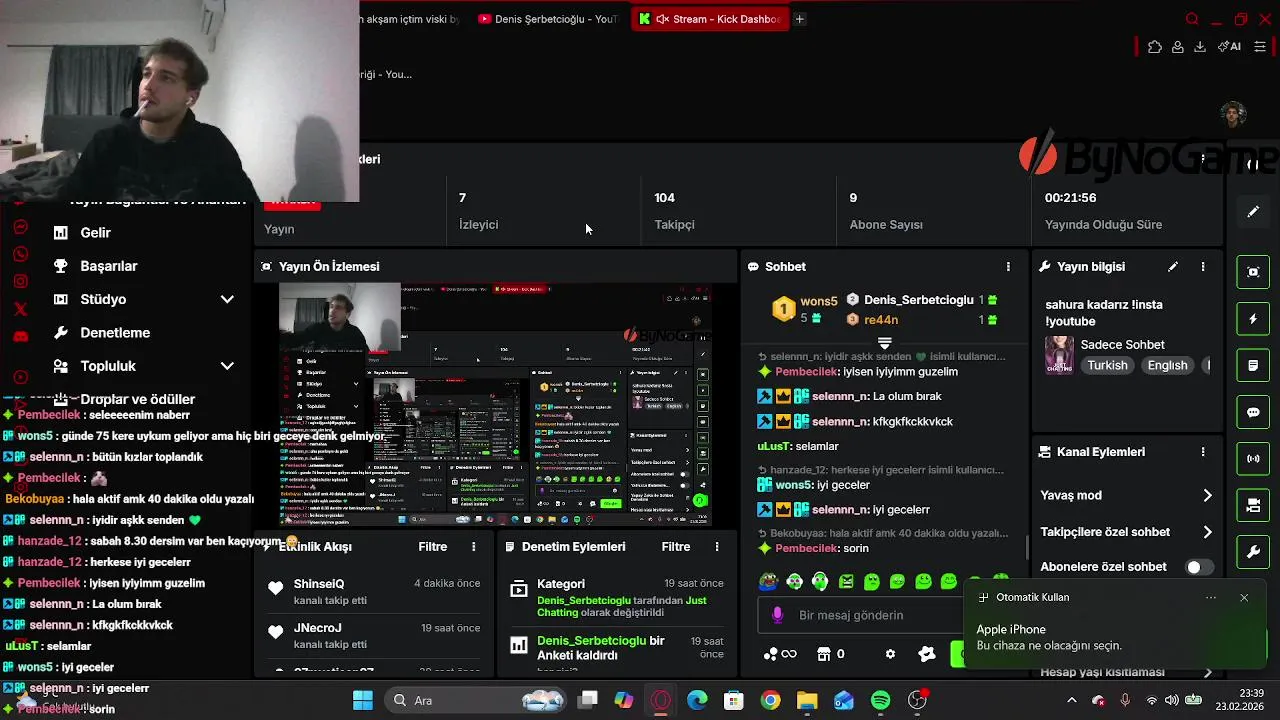The height and width of the screenshot is (720, 1280).
Task: Expand the Topluluk menu chevron
Action: pos(227,366)
